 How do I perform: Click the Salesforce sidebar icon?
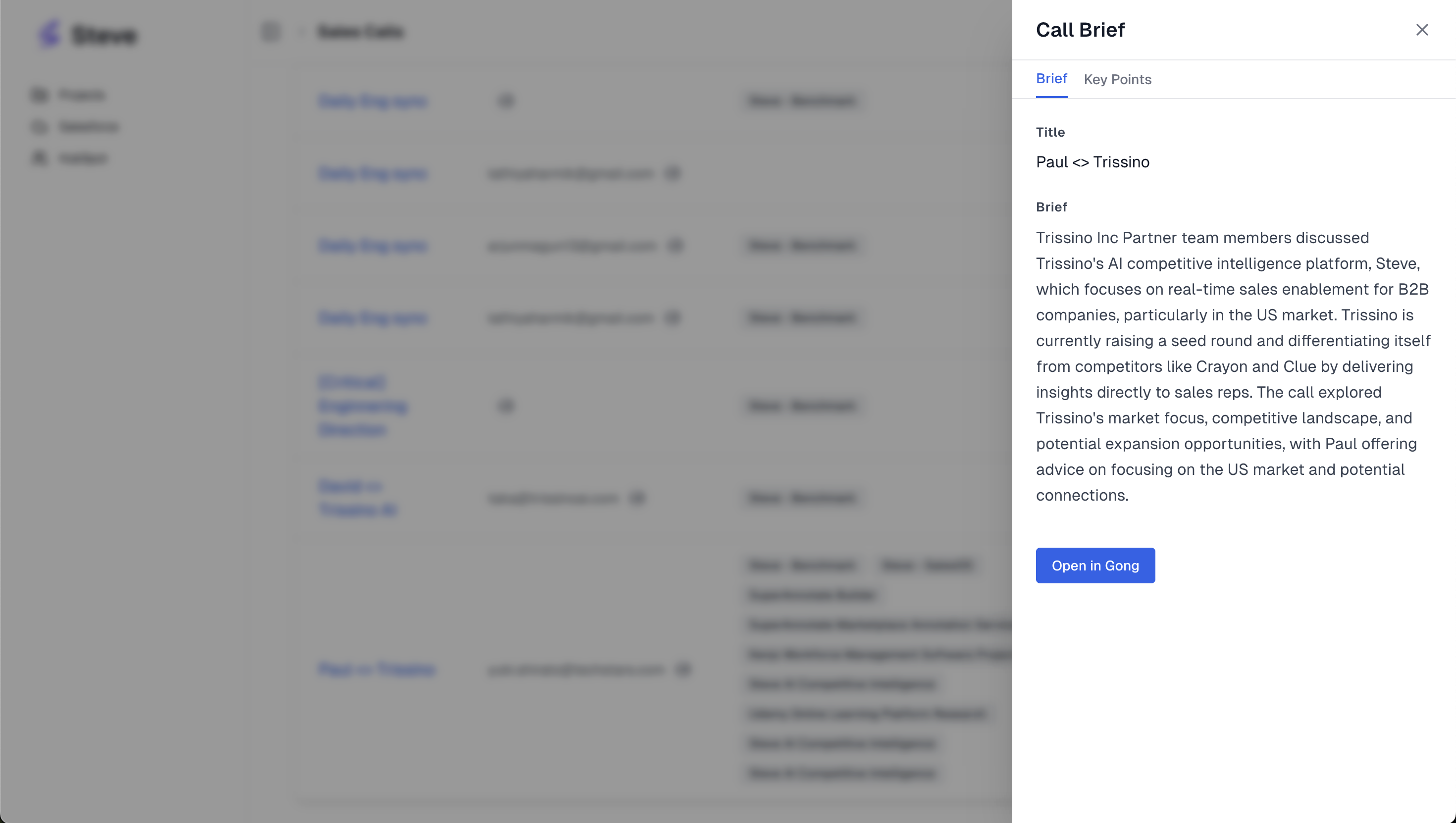click(x=40, y=127)
